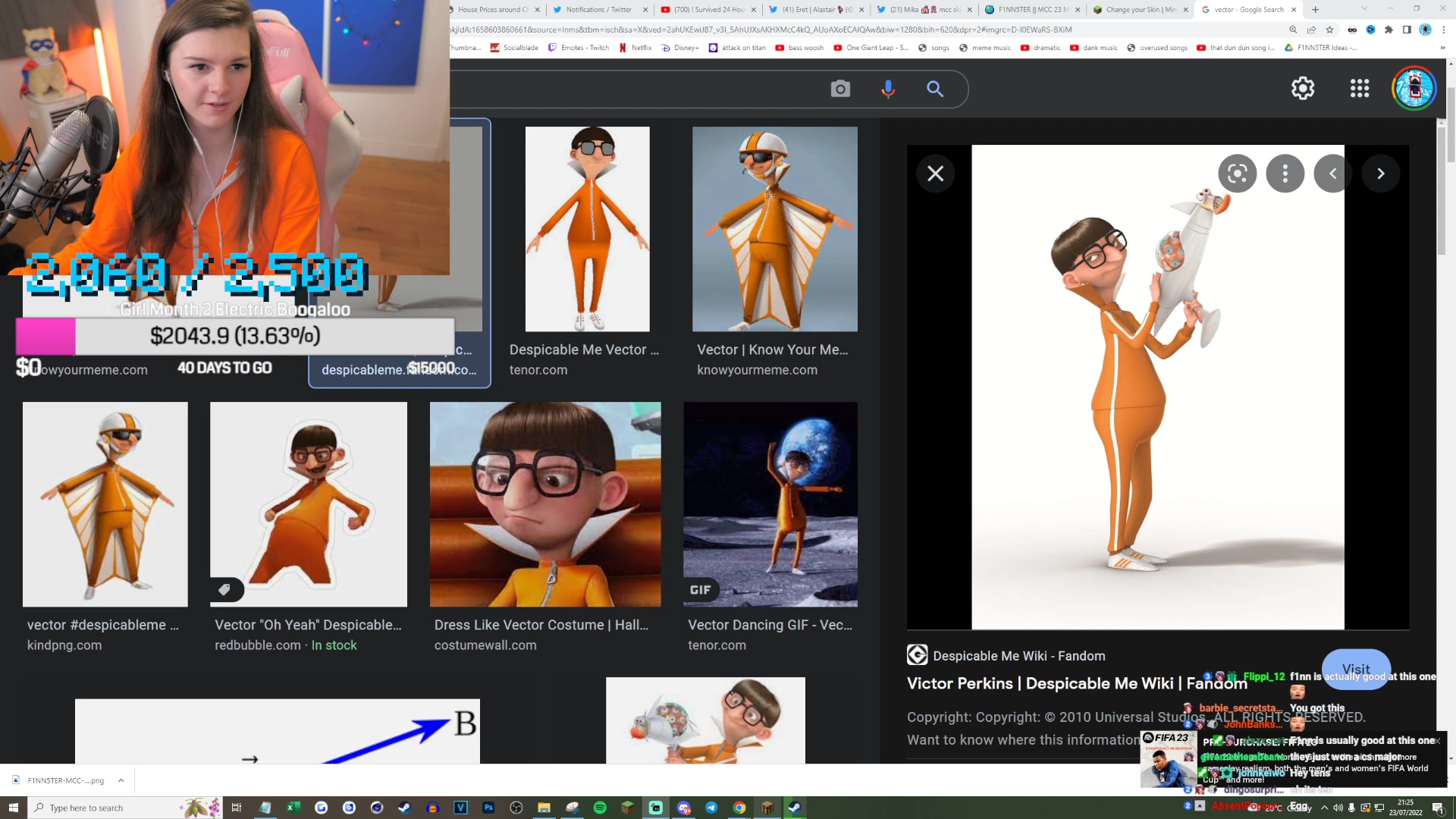This screenshot has height=819, width=1456.
Task: Show hidden system tray icons
Action: 1325,808
